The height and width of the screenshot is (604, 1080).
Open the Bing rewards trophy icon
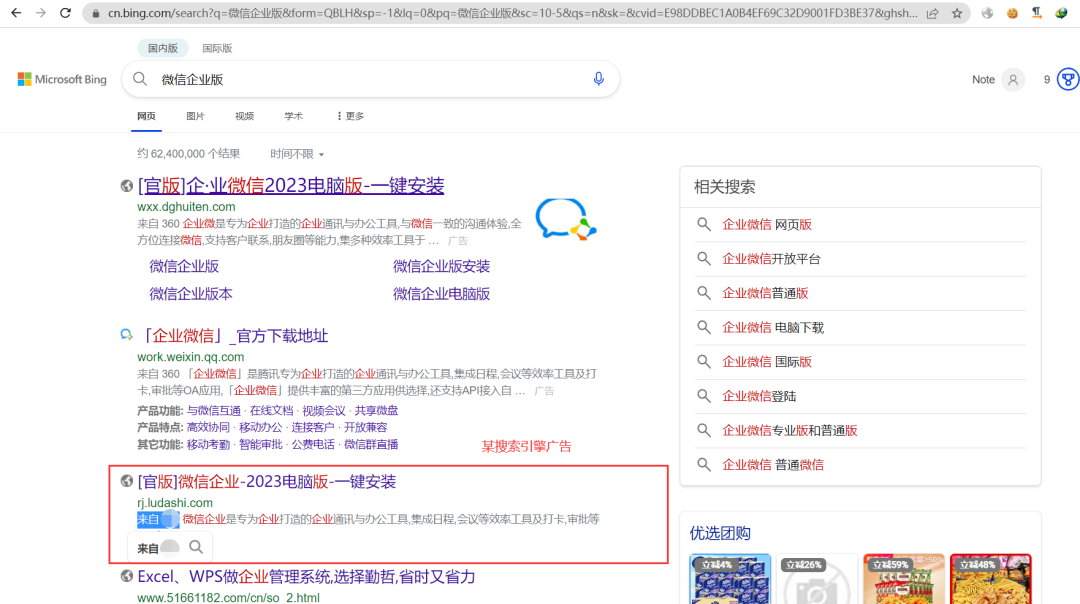coord(1068,80)
